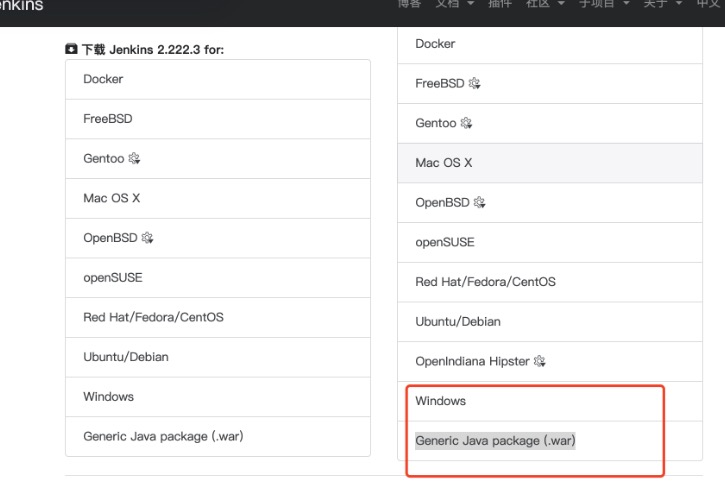Choose Docker in the Jenkins 2.222.3 download list
The image size is (725, 487).
pos(218,79)
